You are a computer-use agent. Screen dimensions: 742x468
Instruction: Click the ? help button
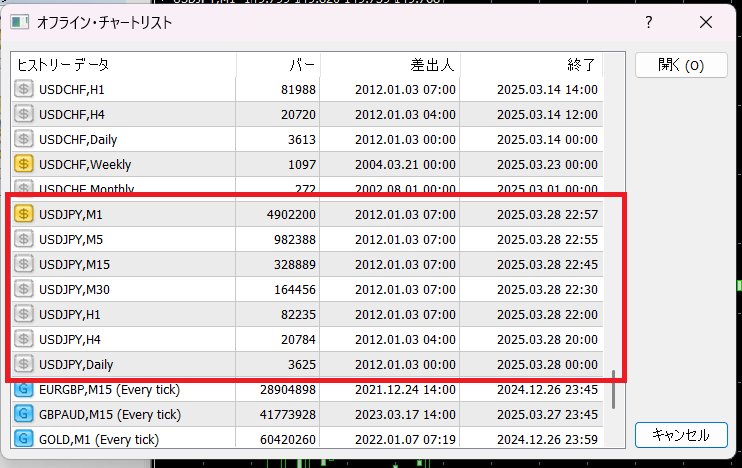coord(649,22)
